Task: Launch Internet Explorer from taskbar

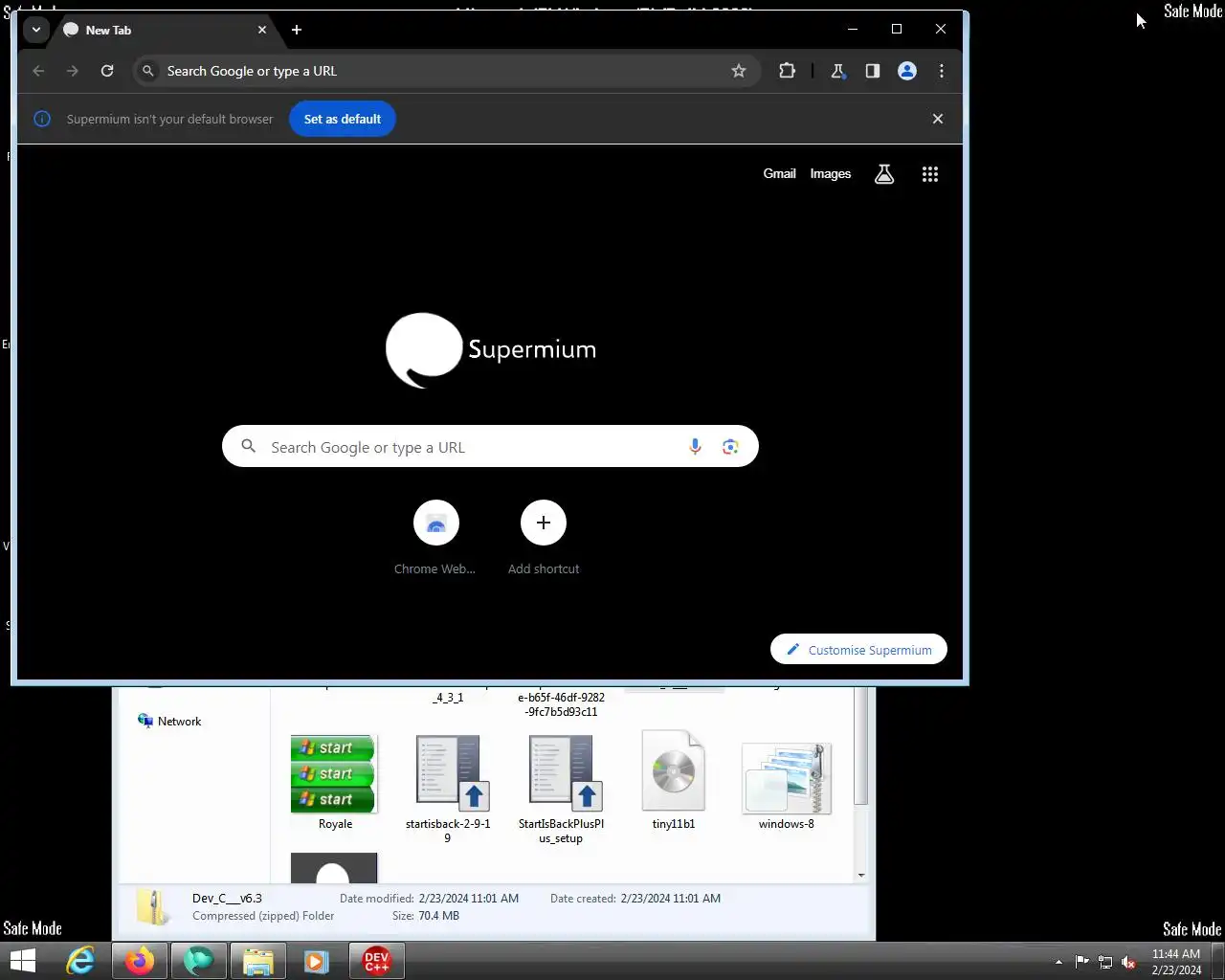Action: click(80, 961)
